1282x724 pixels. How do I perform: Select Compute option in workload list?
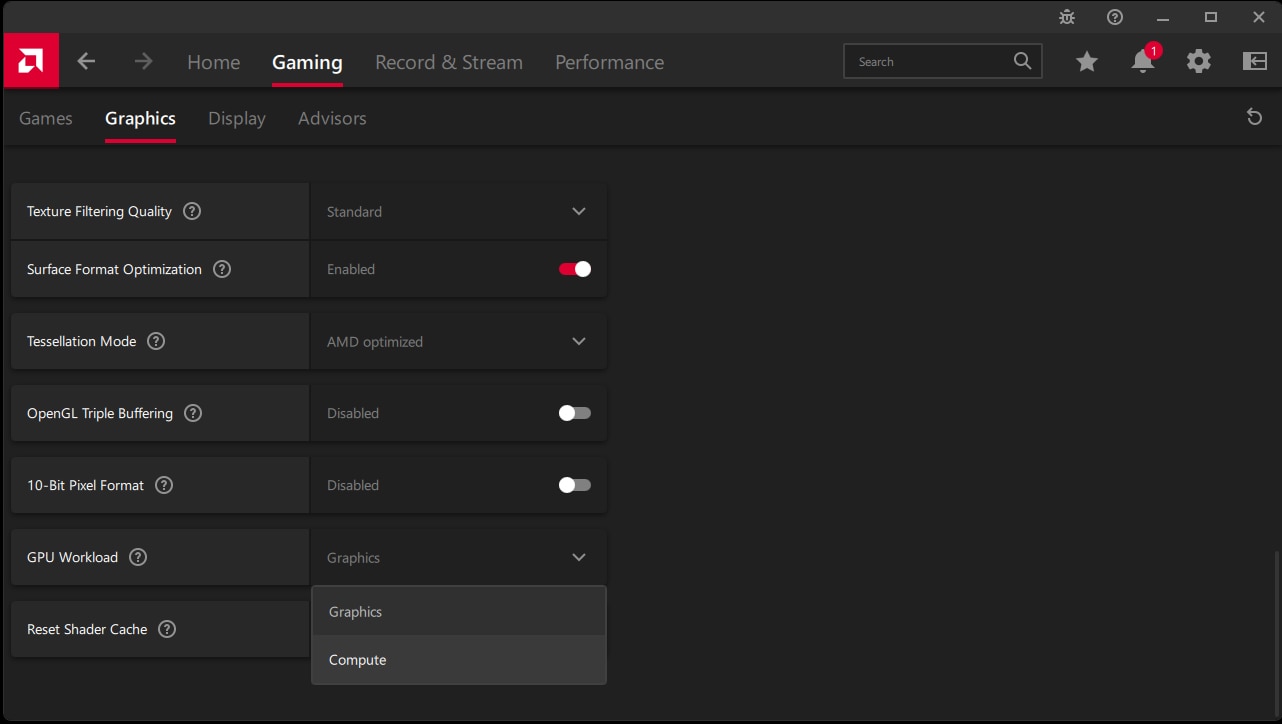point(459,659)
